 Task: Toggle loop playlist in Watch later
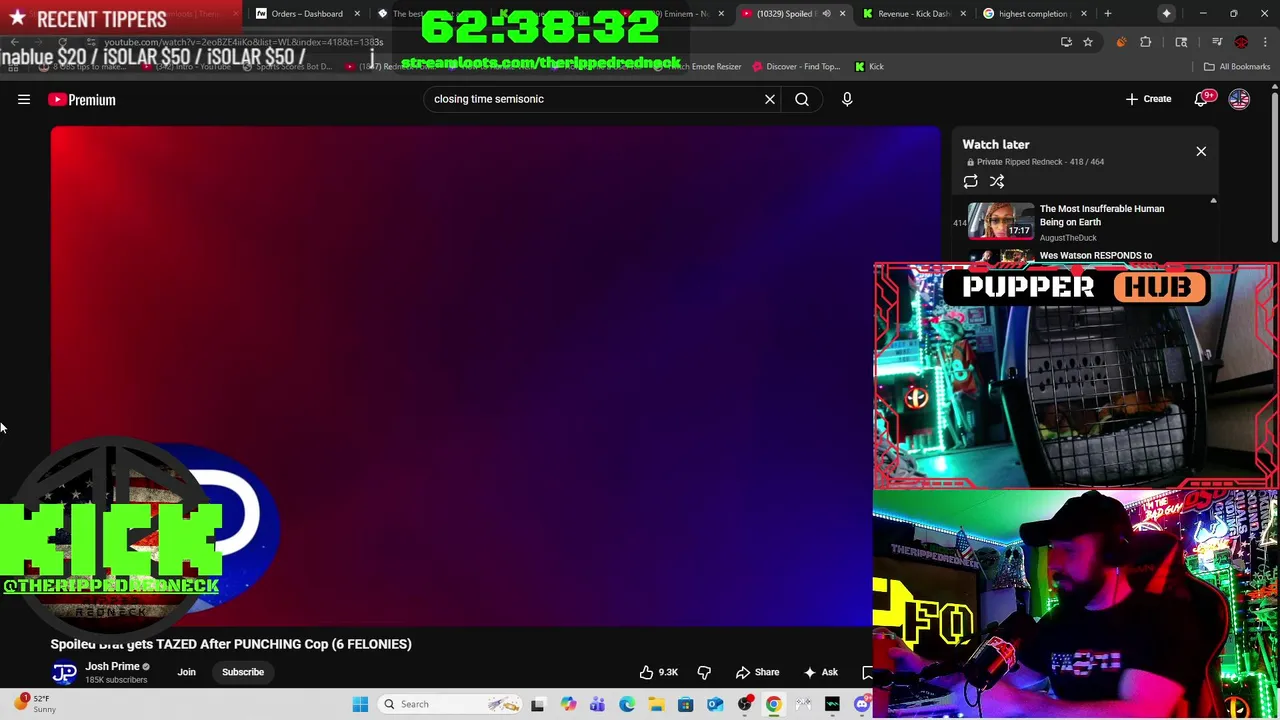pyautogui.click(x=970, y=181)
